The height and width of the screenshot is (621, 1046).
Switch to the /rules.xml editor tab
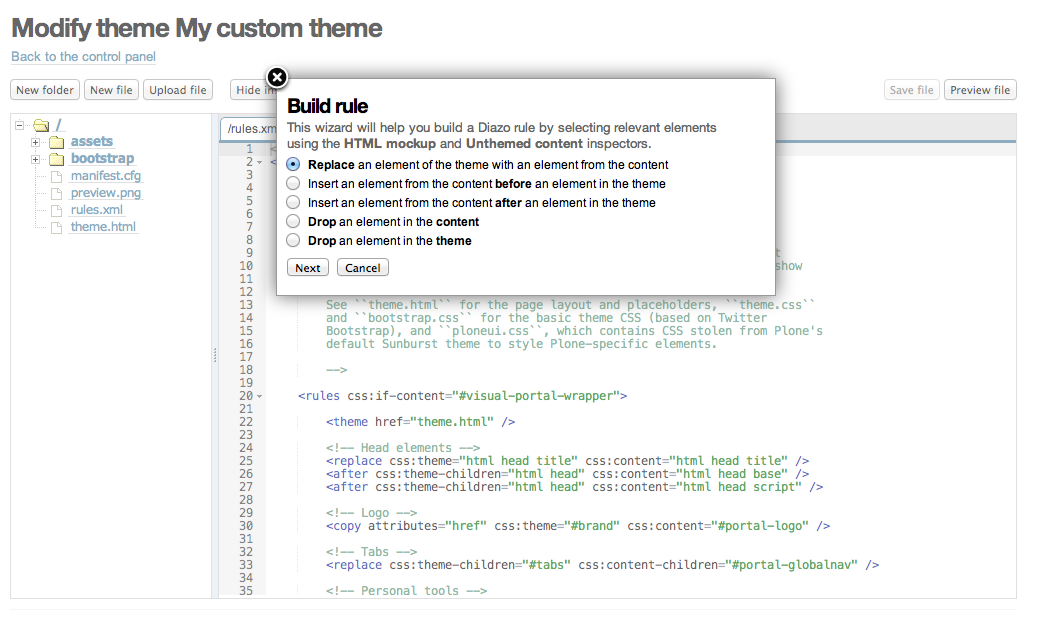pyautogui.click(x=249, y=128)
